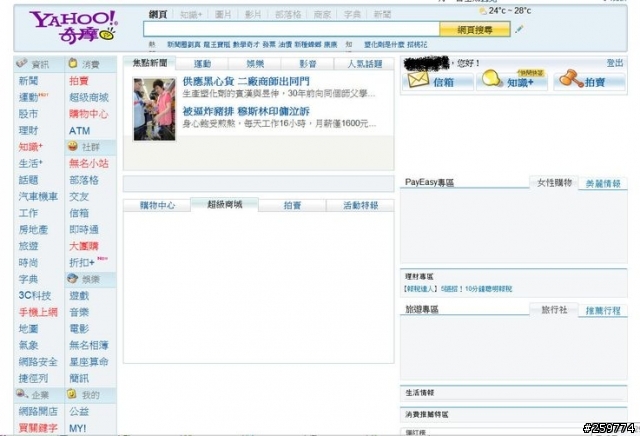The width and height of the screenshot is (640, 436).
Task: Switch to the 娛樂 news tab
Action: tap(255, 64)
